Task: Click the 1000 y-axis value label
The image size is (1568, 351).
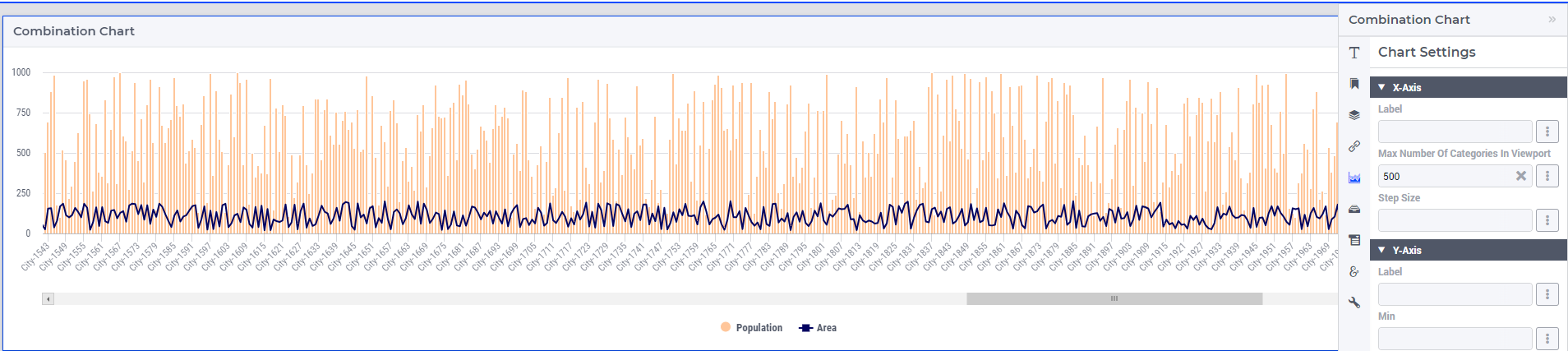Action: (21, 72)
